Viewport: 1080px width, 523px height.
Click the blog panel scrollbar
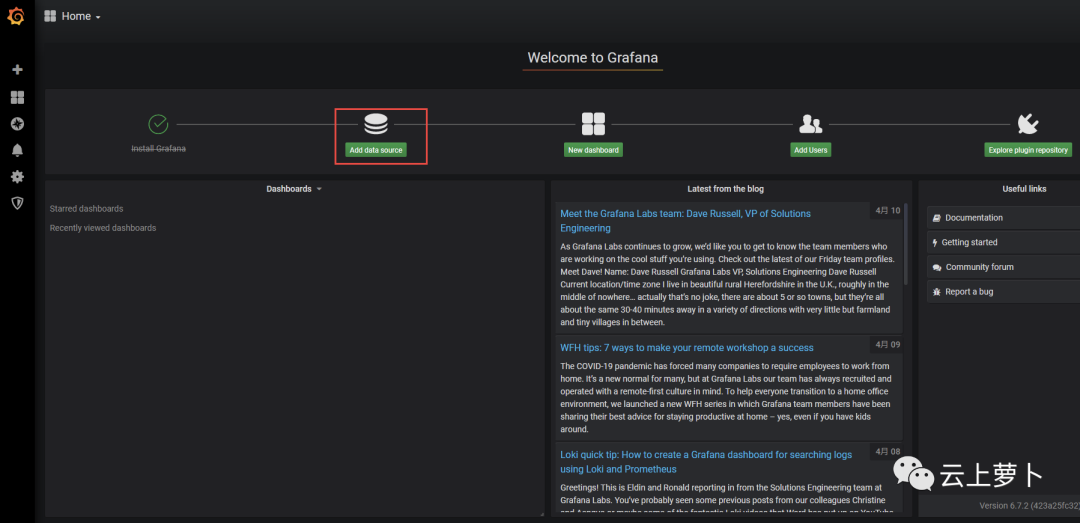tap(906, 244)
